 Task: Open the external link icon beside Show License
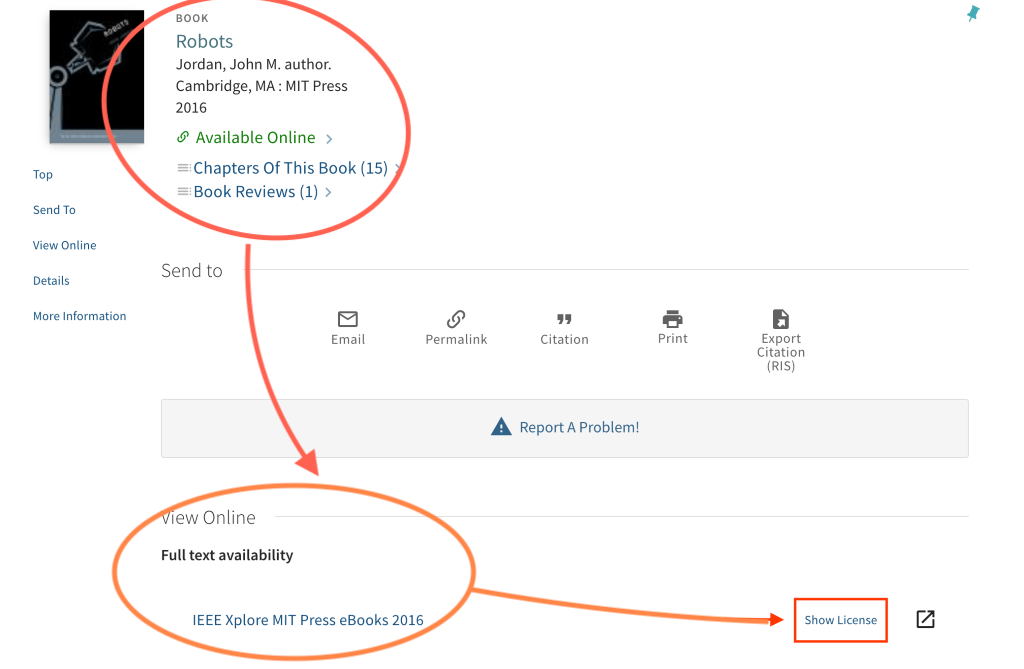click(x=925, y=619)
